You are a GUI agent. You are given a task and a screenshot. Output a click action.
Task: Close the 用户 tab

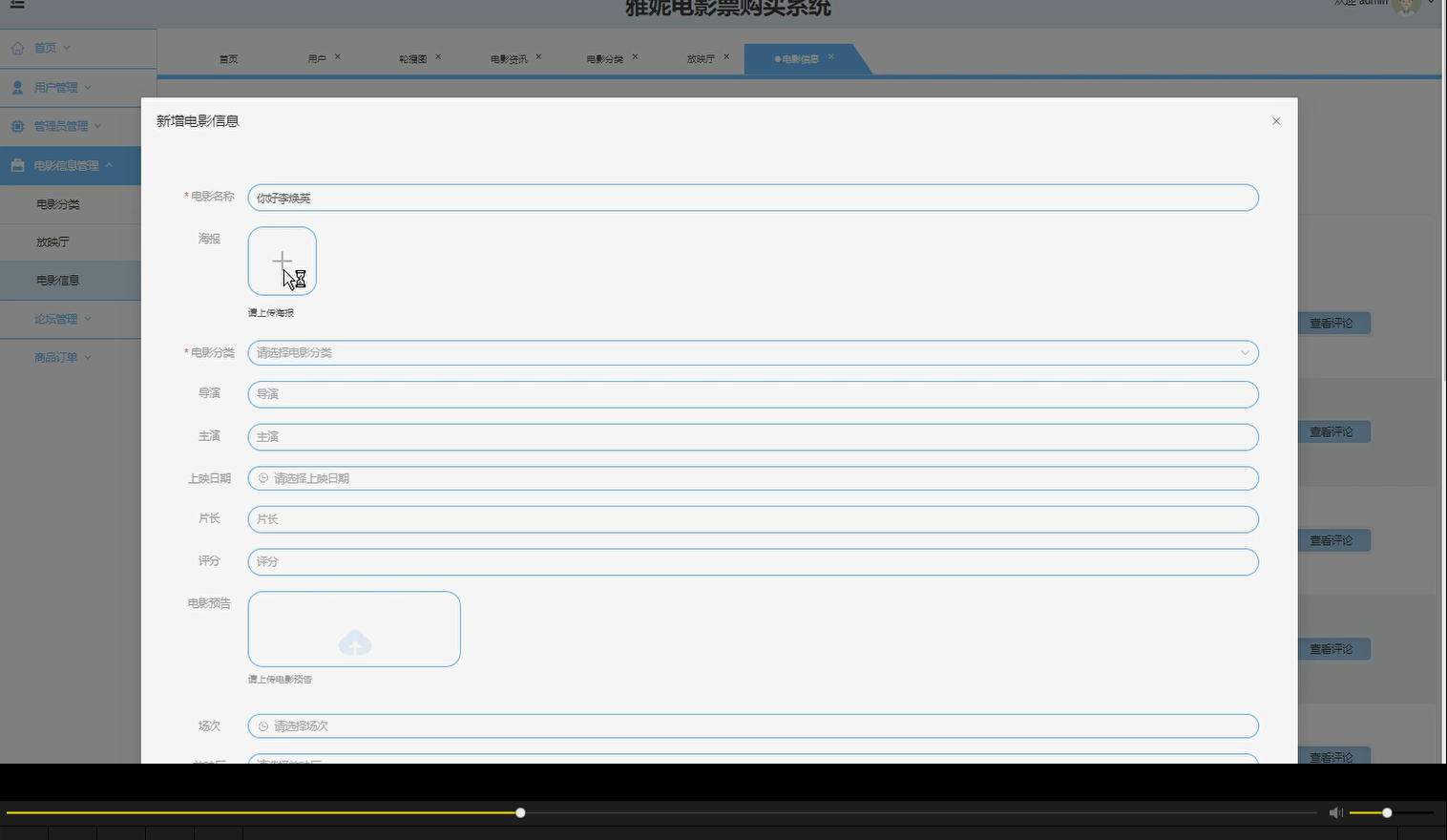[x=338, y=57]
